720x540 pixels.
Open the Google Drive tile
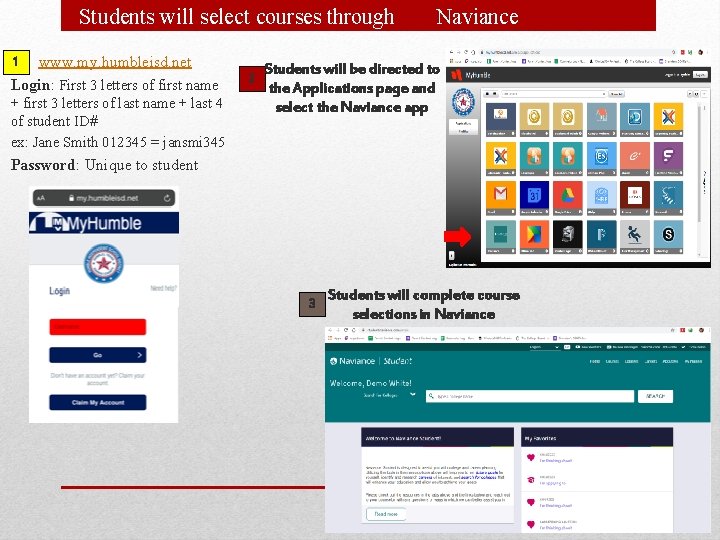click(x=568, y=197)
